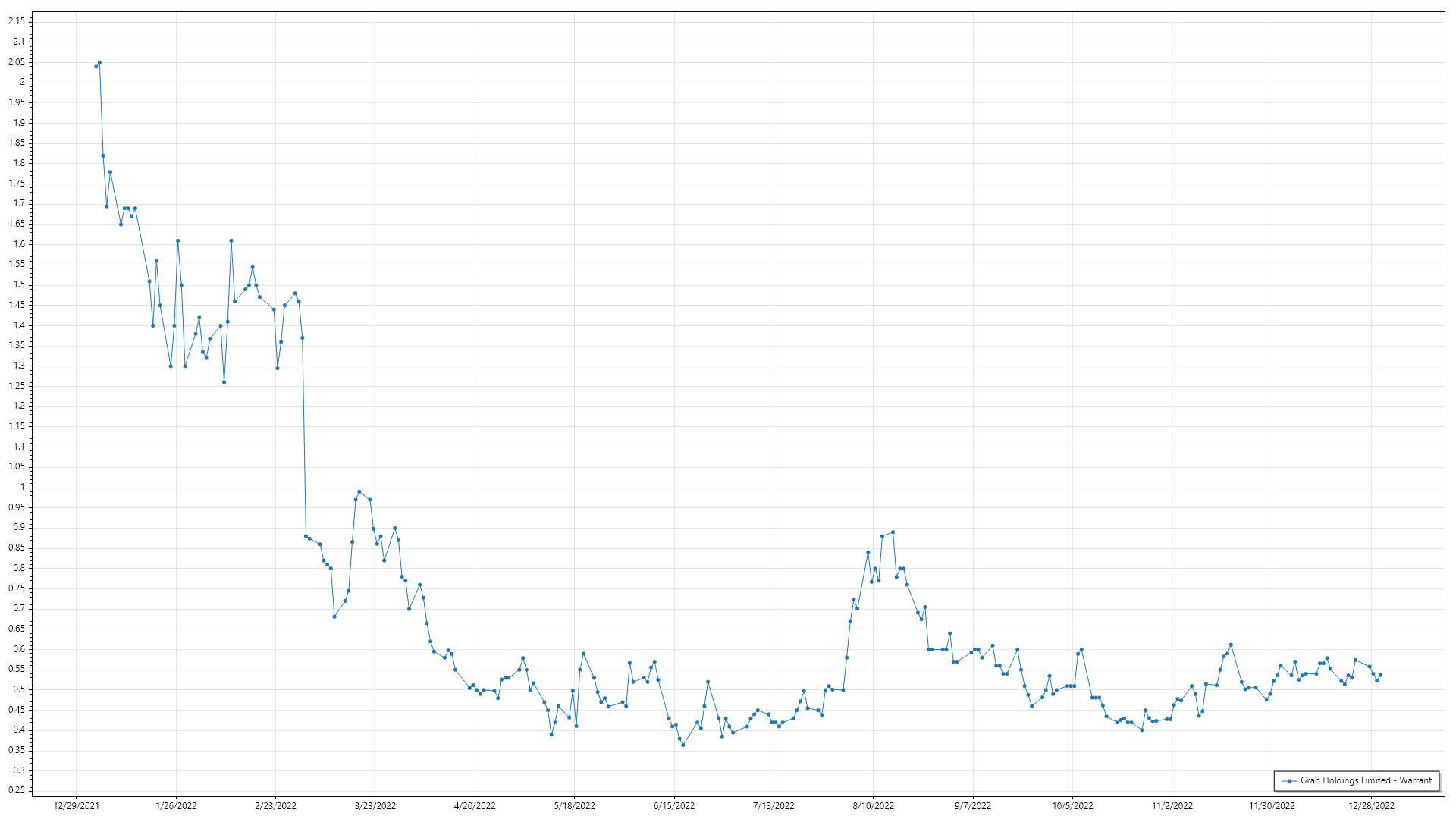The width and height of the screenshot is (1456, 819).
Task: Click the 1 y-axis value label
Action: click(22, 487)
